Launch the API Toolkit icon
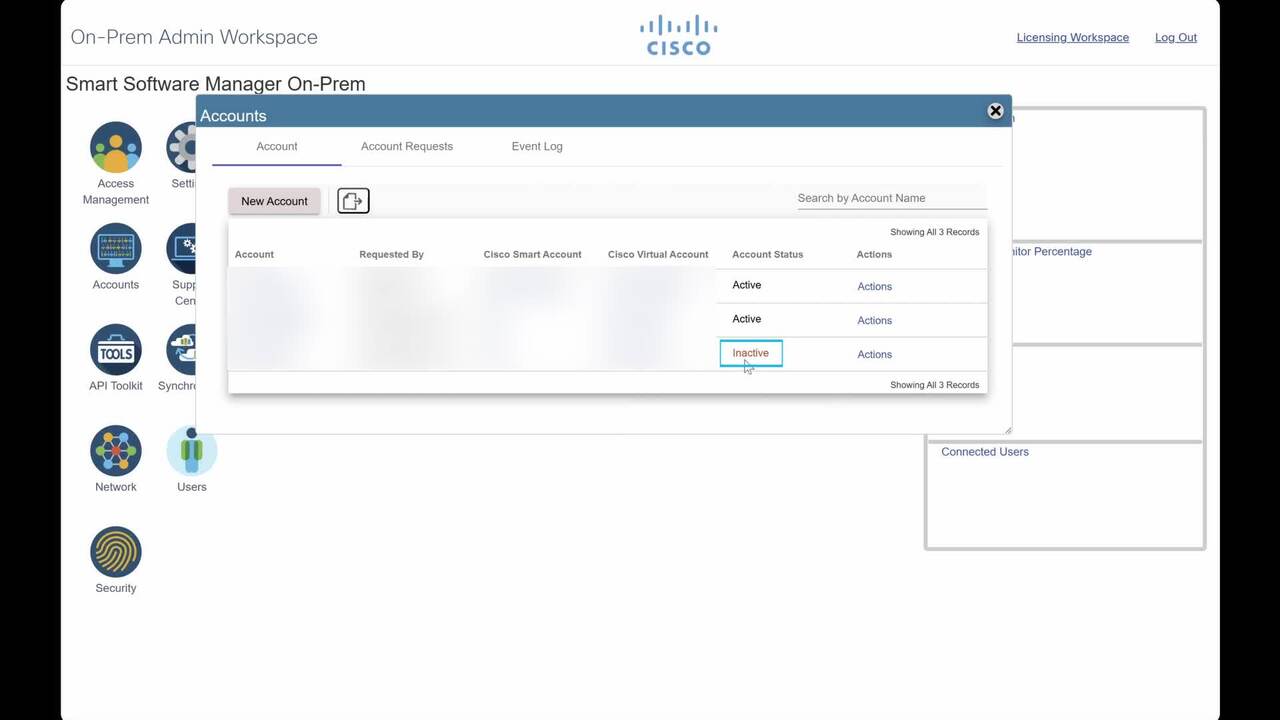Screen dimensions: 1280x720 click(x=115, y=350)
